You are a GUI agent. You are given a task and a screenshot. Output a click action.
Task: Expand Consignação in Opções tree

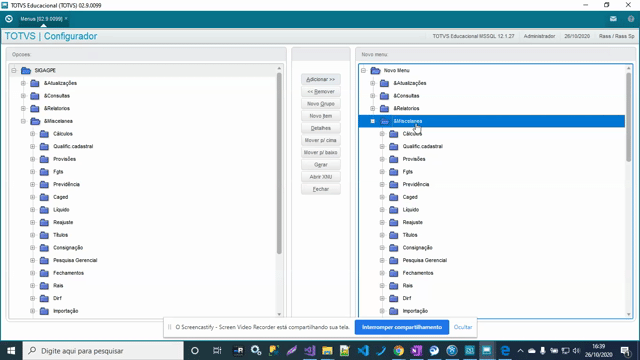point(33,248)
